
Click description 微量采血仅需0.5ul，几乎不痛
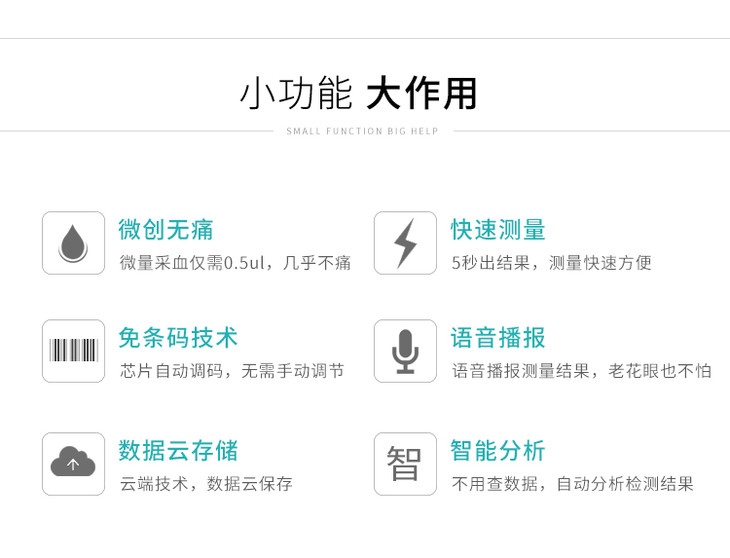pos(235,263)
